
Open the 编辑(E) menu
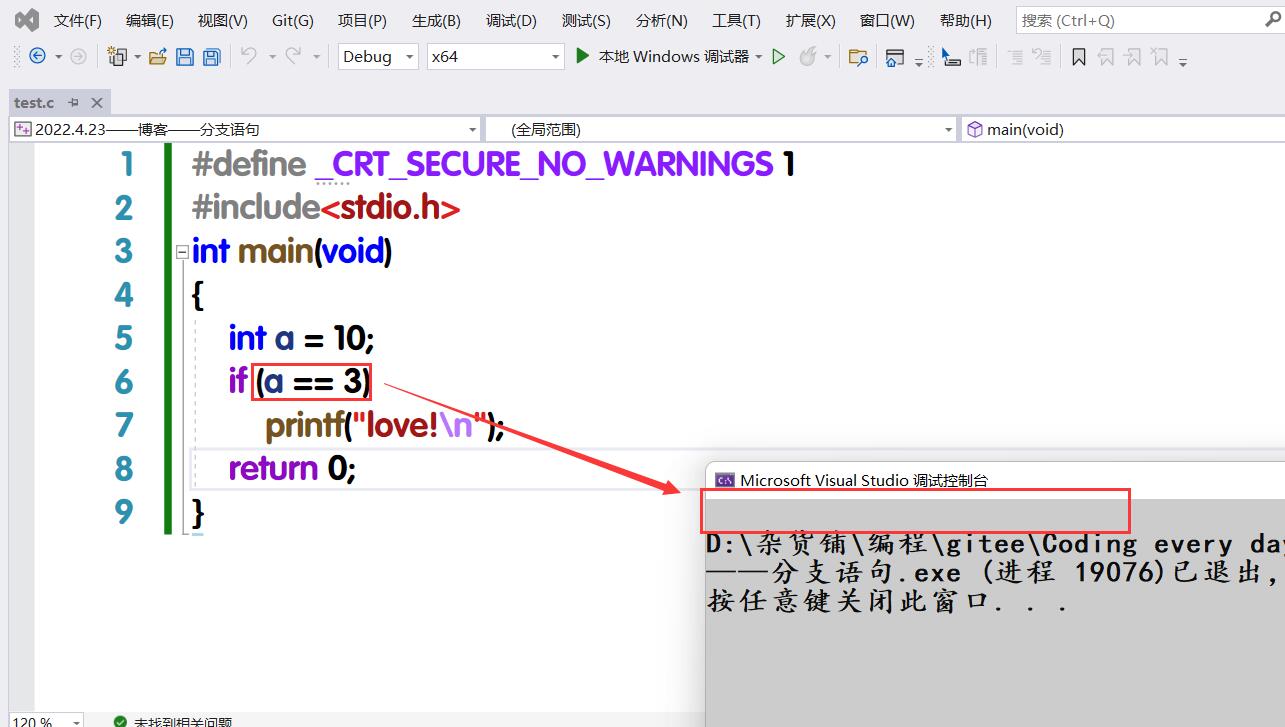coord(149,20)
